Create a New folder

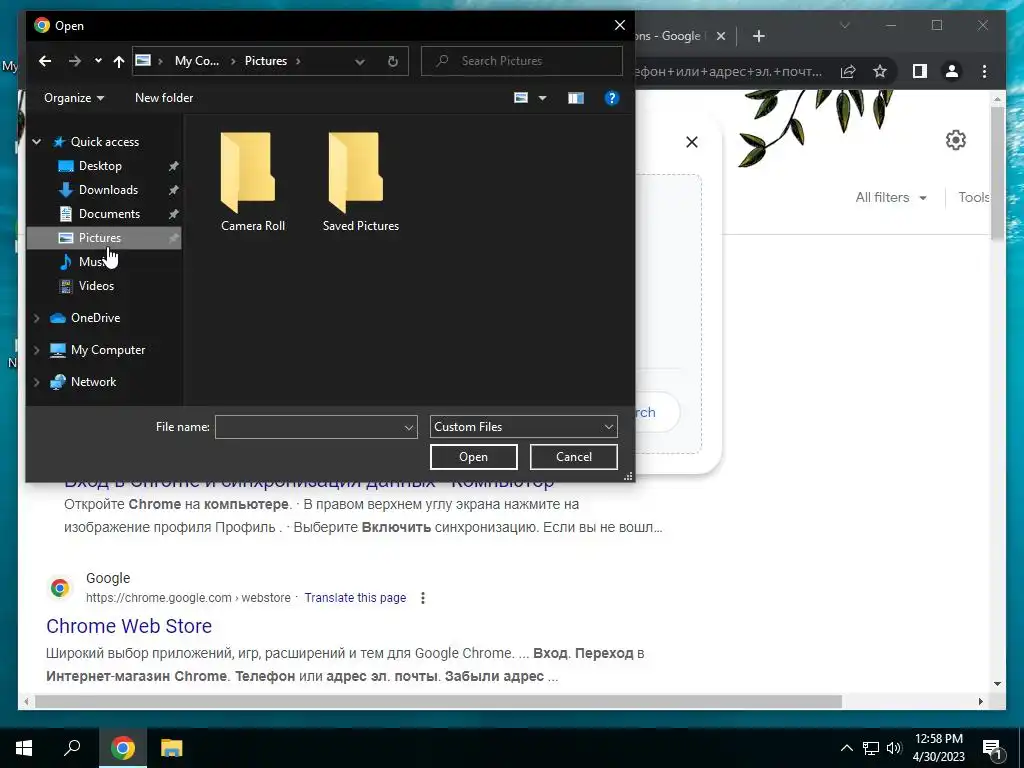tap(164, 98)
